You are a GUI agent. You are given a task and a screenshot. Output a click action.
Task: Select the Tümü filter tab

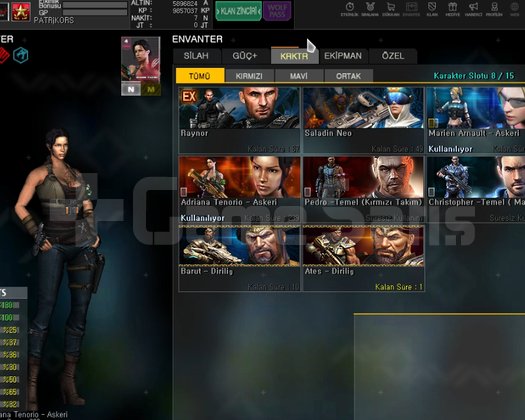click(x=200, y=76)
